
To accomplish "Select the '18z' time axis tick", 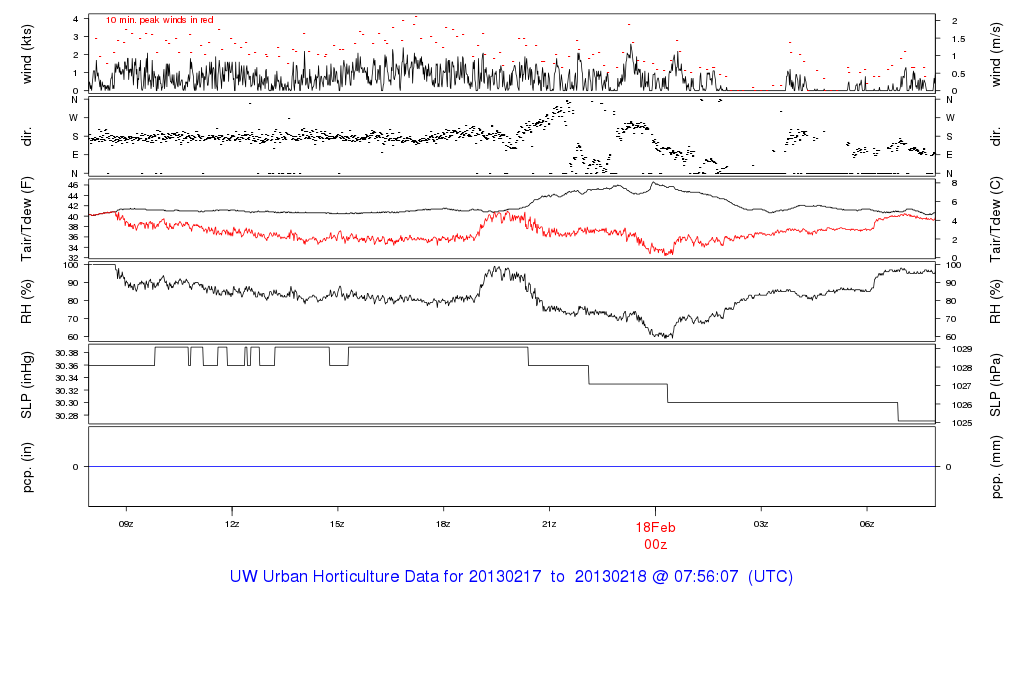I will tap(443, 524).
